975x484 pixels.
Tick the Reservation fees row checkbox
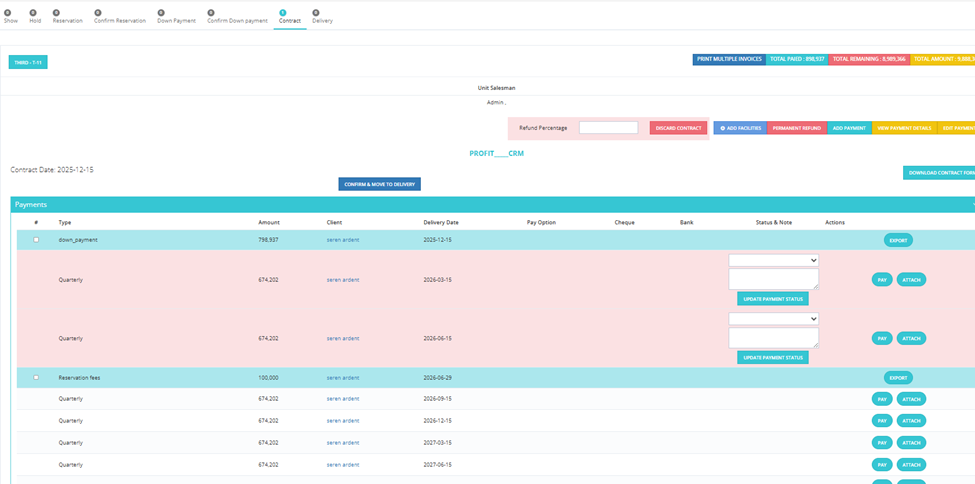tap(36, 377)
